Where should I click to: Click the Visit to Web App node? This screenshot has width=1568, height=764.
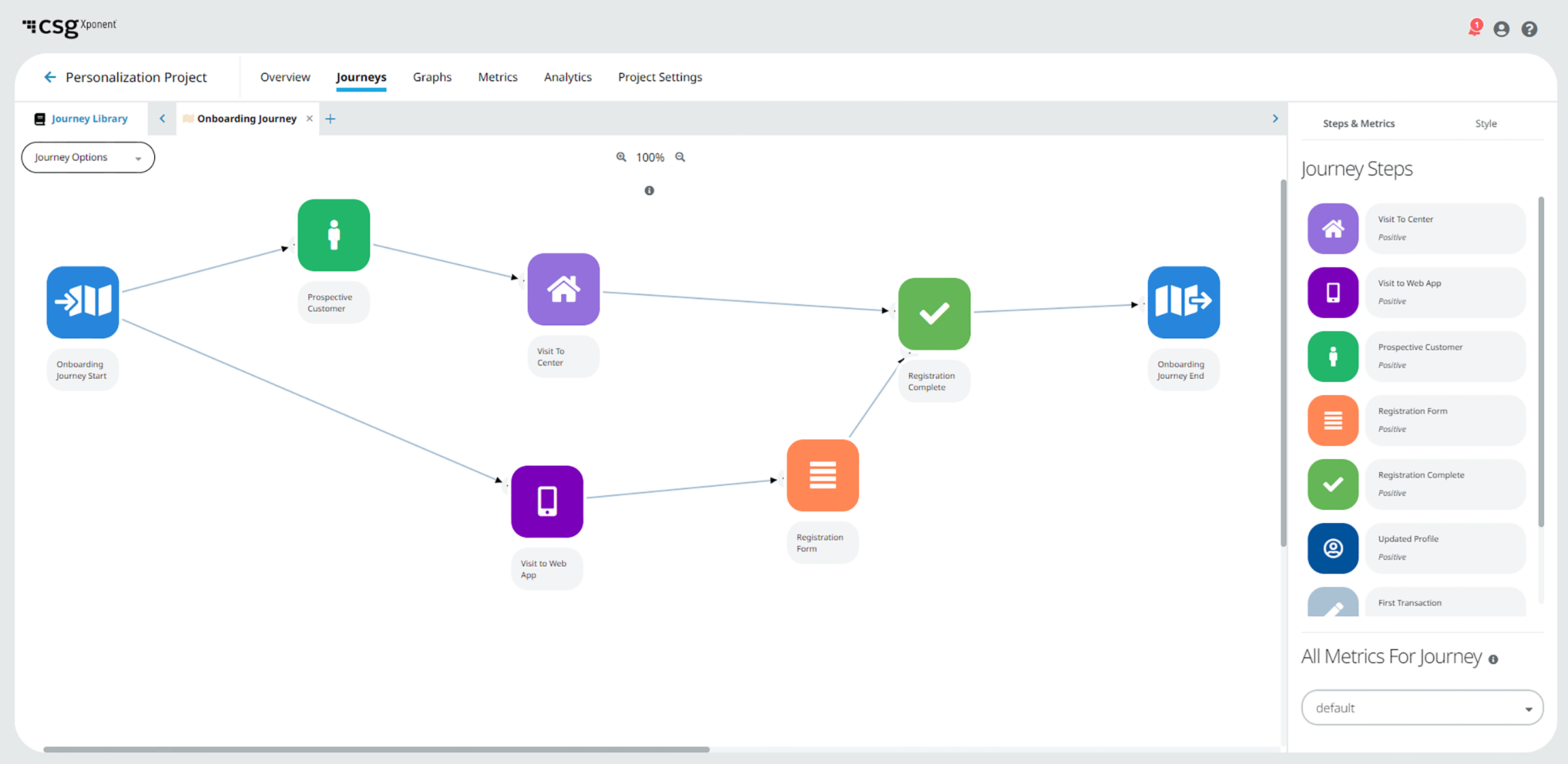click(x=547, y=501)
